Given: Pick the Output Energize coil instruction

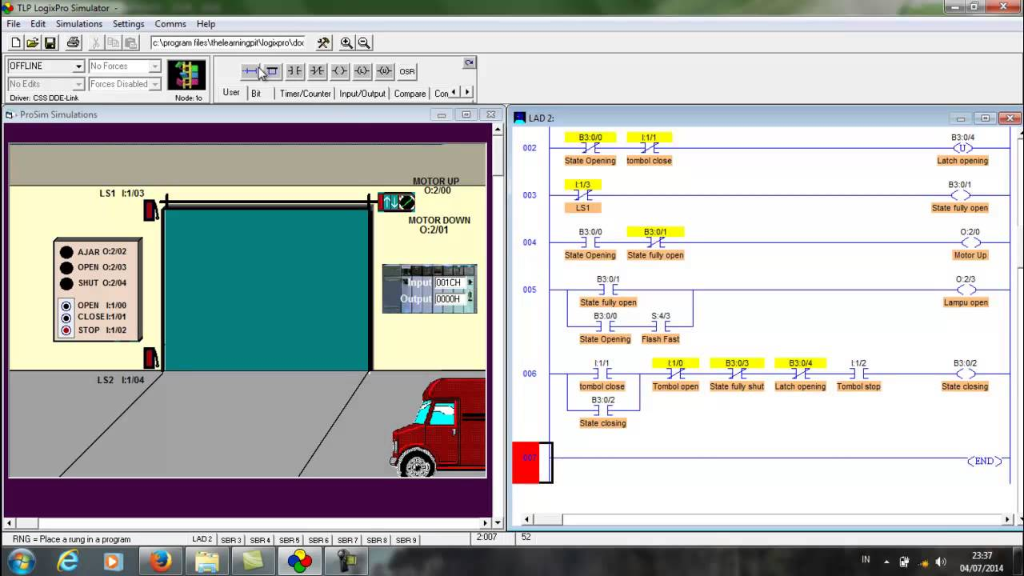Looking at the screenshot, I should (x=340, y=71).
